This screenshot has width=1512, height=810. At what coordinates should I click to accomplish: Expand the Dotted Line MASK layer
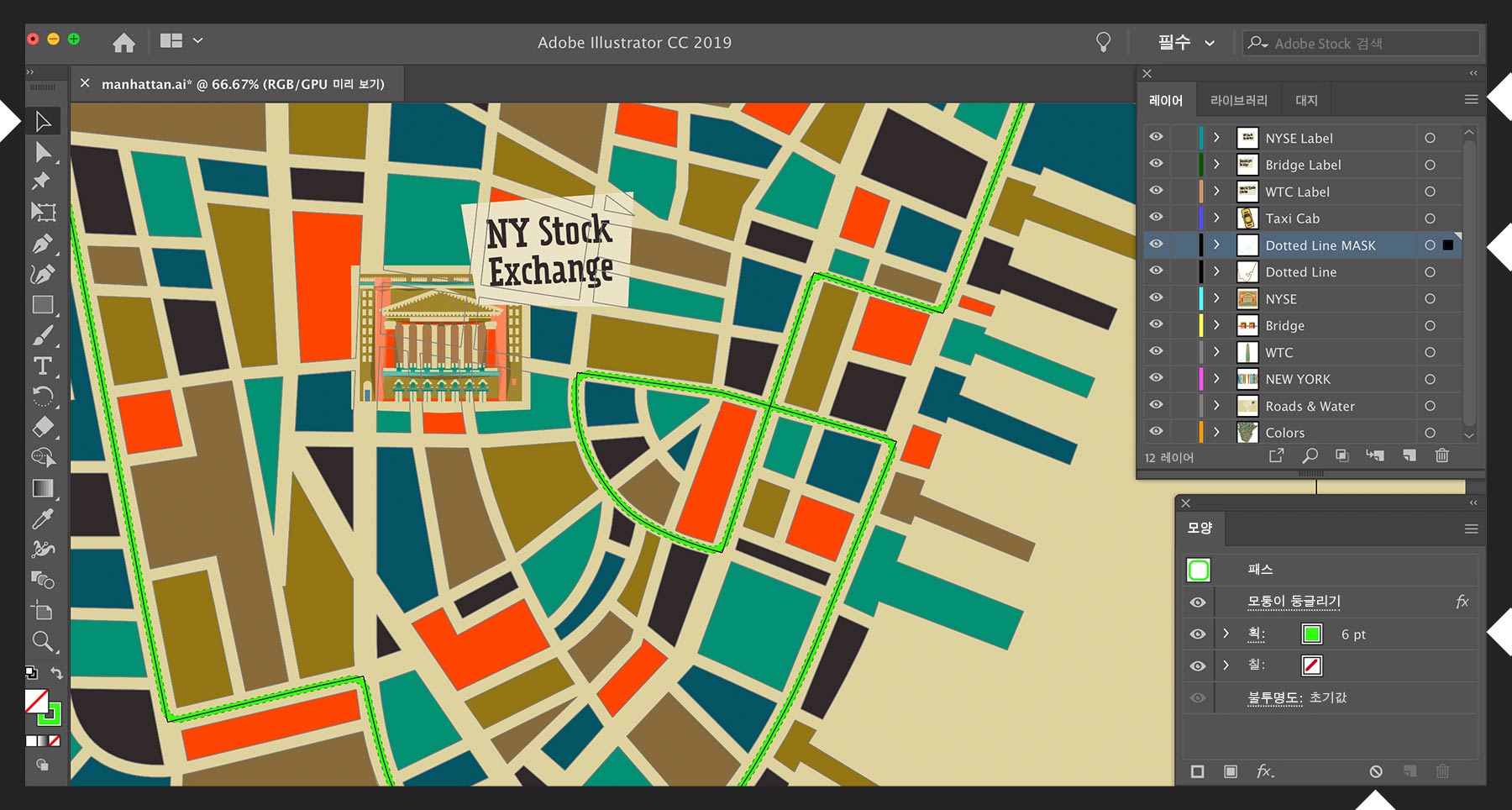(1216, 245)
